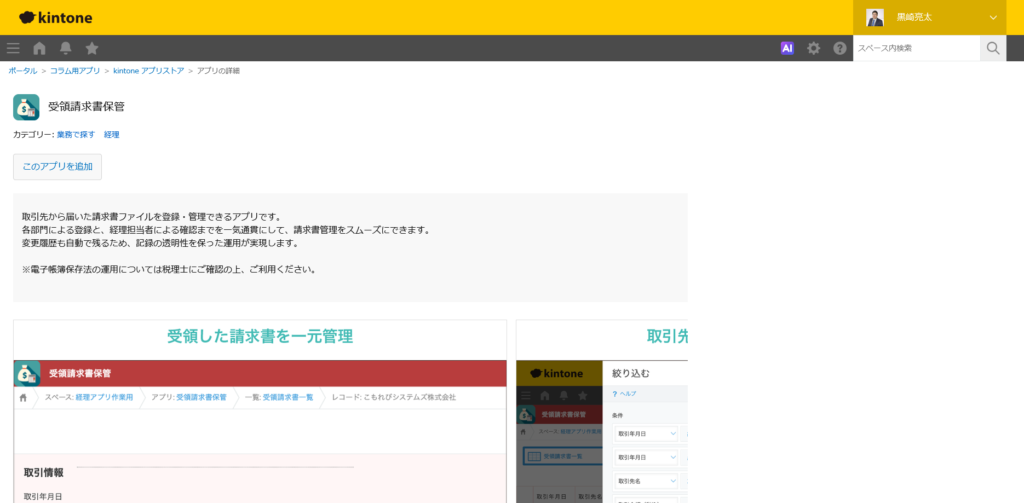Screen dimensions: 1024x503
Task: Launch the AI assistant icon
Action: (787, 48)
